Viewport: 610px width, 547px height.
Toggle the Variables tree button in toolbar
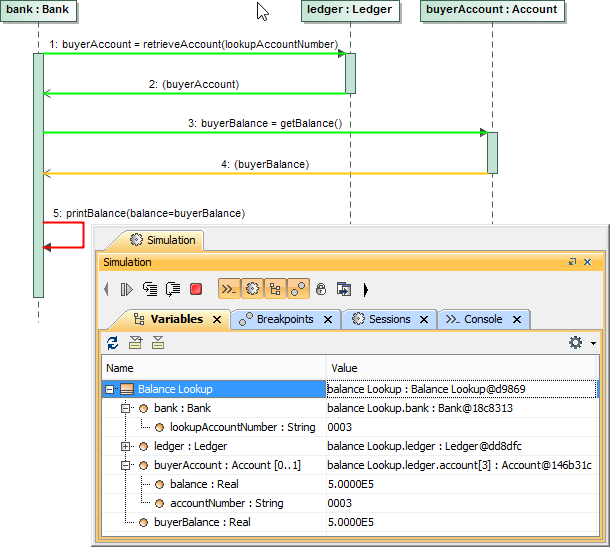[274, 289]
